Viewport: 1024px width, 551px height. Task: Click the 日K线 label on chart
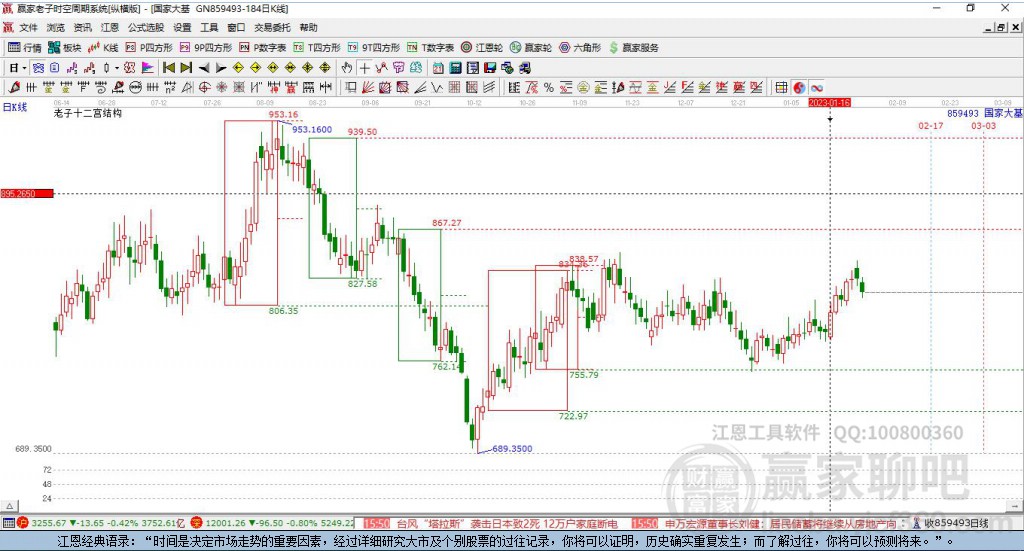tap(15, 107)
